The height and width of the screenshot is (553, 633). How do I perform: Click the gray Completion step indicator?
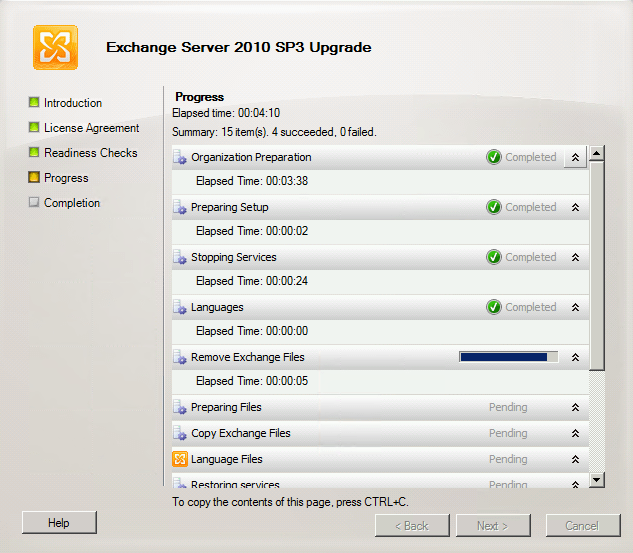coord(34,202)
